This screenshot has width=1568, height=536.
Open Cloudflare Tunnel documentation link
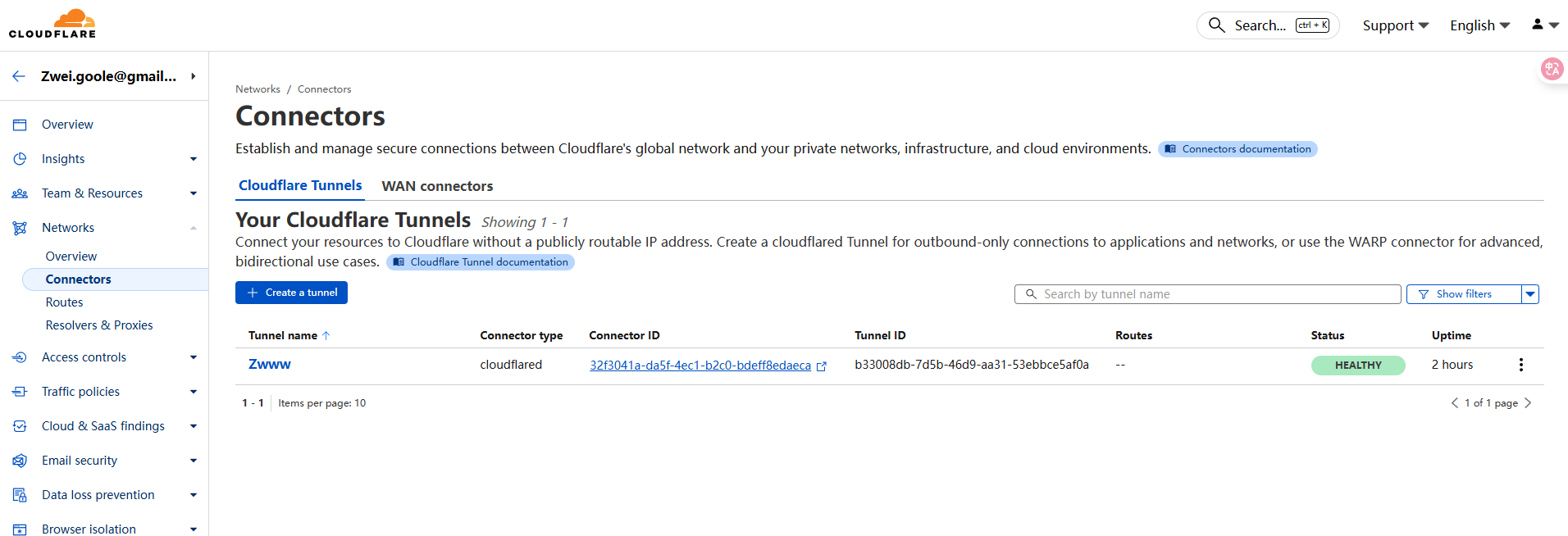click(481, 262)
